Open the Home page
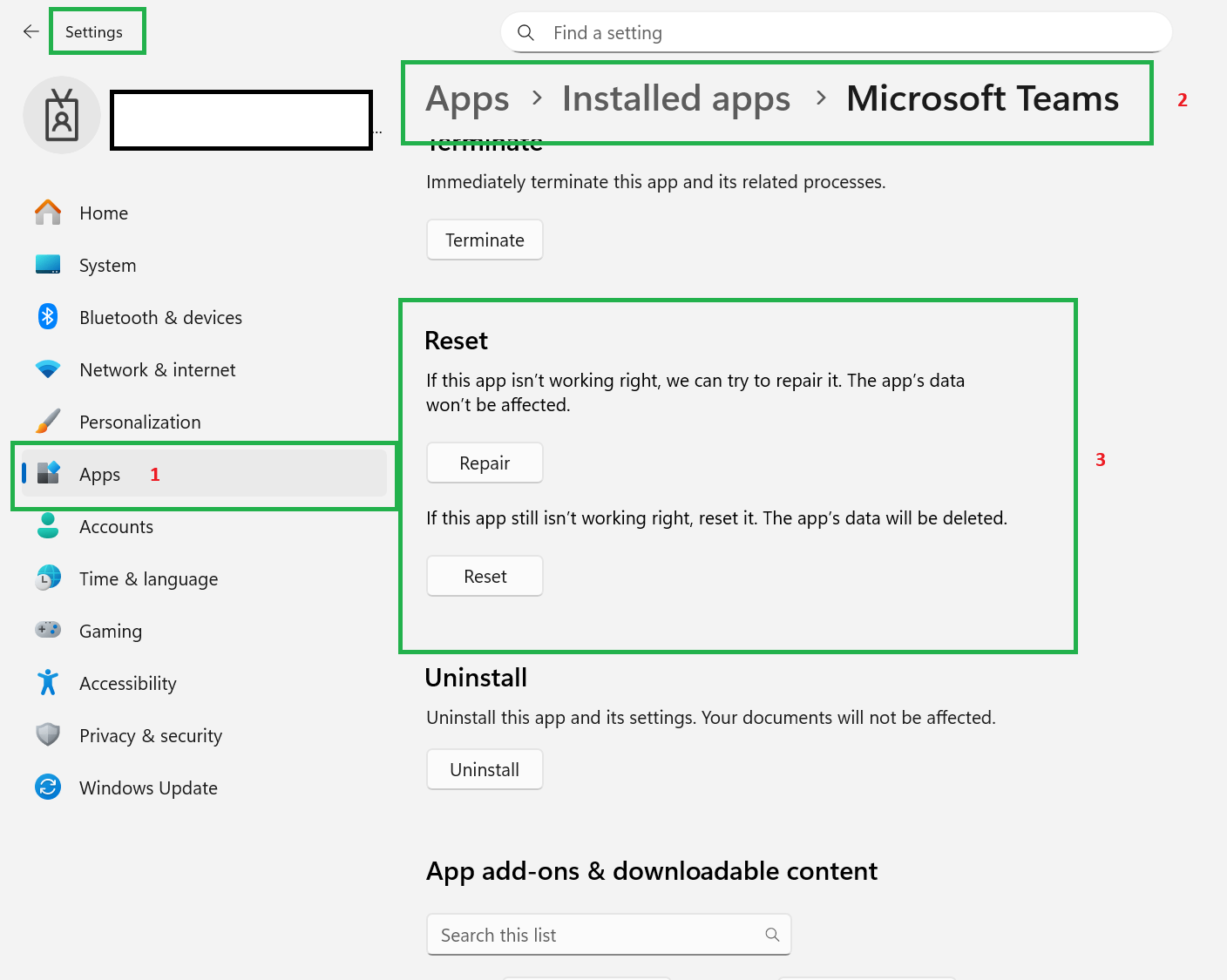 click(x=204, y=213)
